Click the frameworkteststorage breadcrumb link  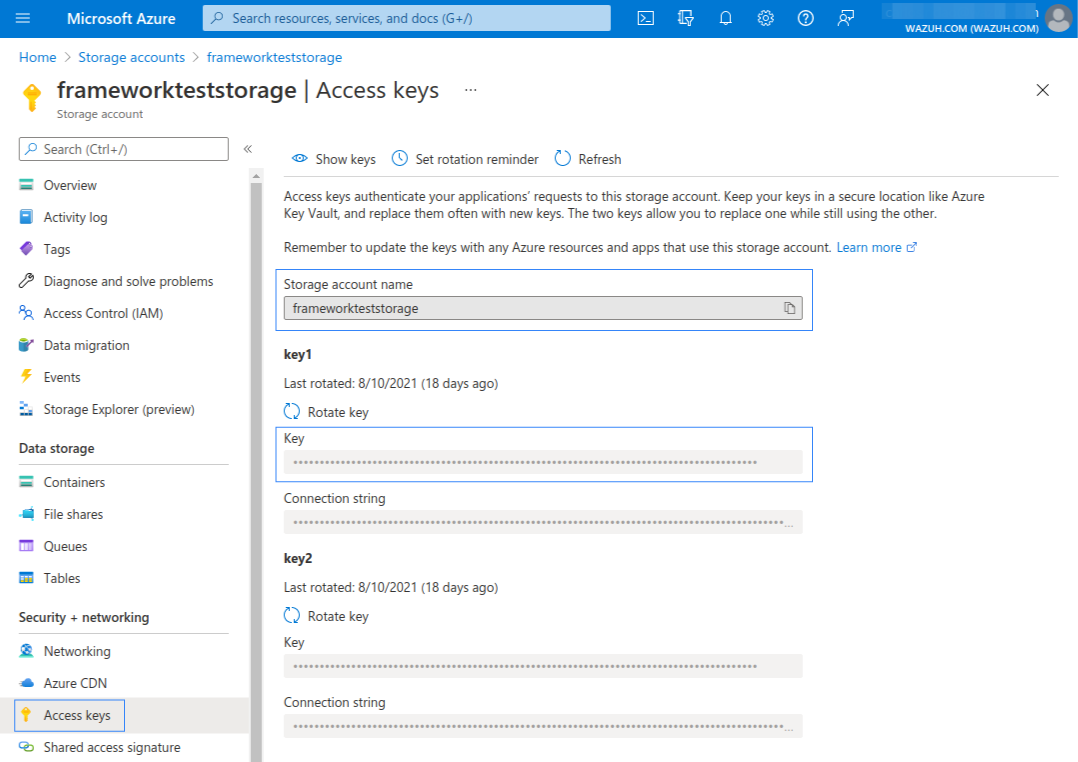(274, 57)
